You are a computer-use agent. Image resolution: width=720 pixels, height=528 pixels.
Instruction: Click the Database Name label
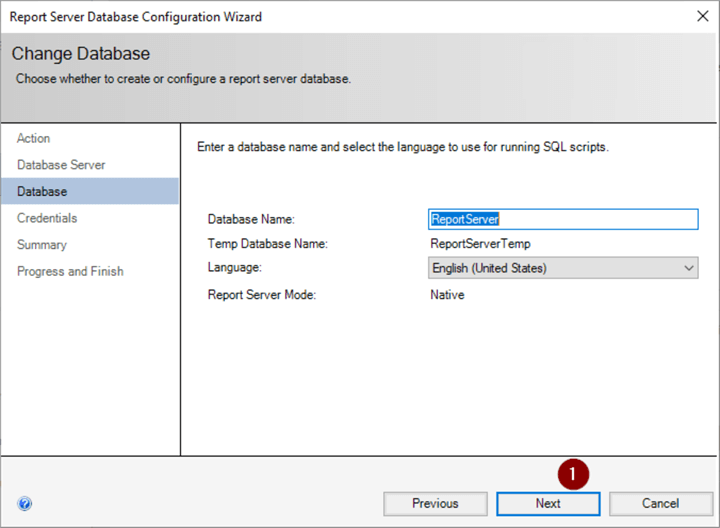click(252, 219)
